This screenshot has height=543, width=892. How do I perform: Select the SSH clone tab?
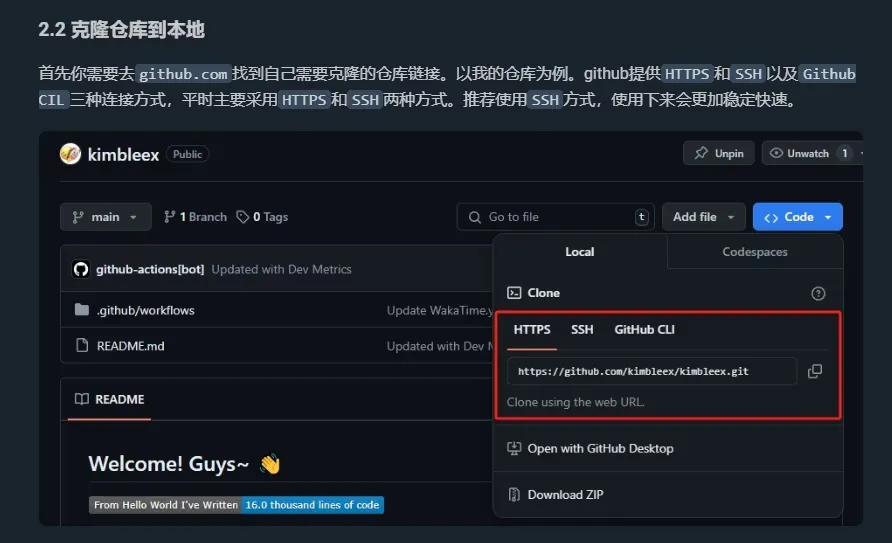[582, 329]
